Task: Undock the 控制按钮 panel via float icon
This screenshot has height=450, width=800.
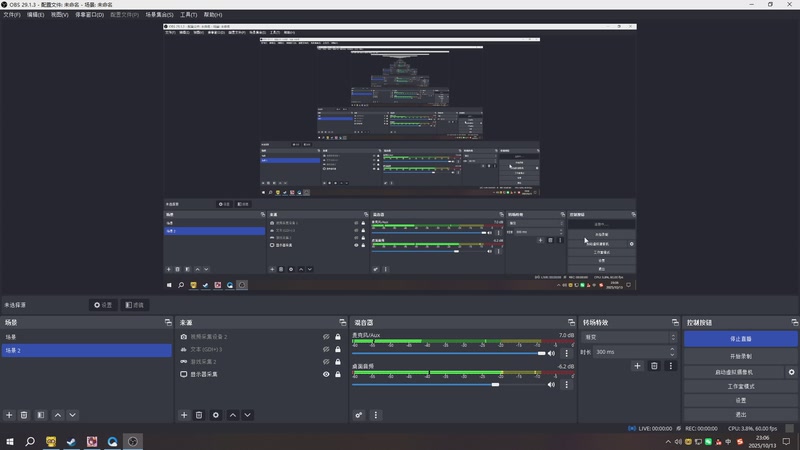Action: (x=794, y=322)
